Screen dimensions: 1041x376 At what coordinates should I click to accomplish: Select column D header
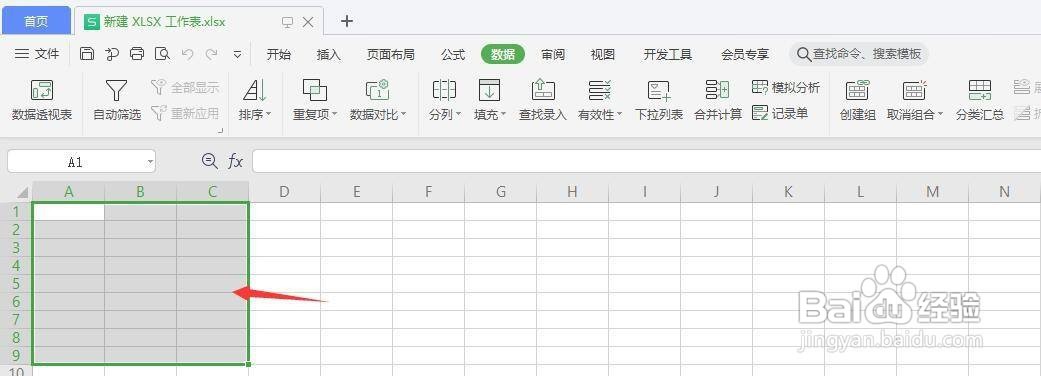tap(284, 192)
